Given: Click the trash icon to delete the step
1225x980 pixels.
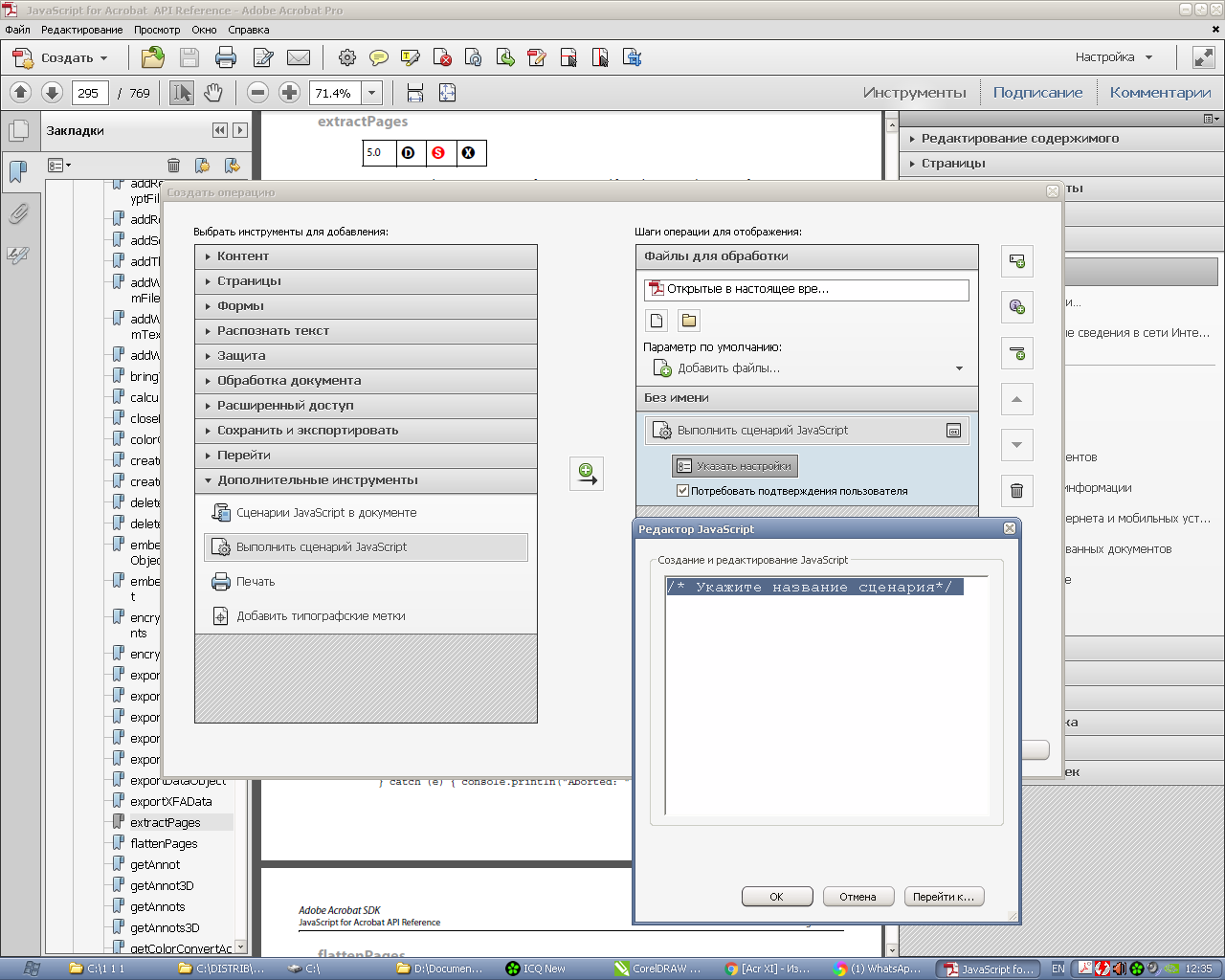Looking at the screenshot, I should click(x=1016, y=491).
